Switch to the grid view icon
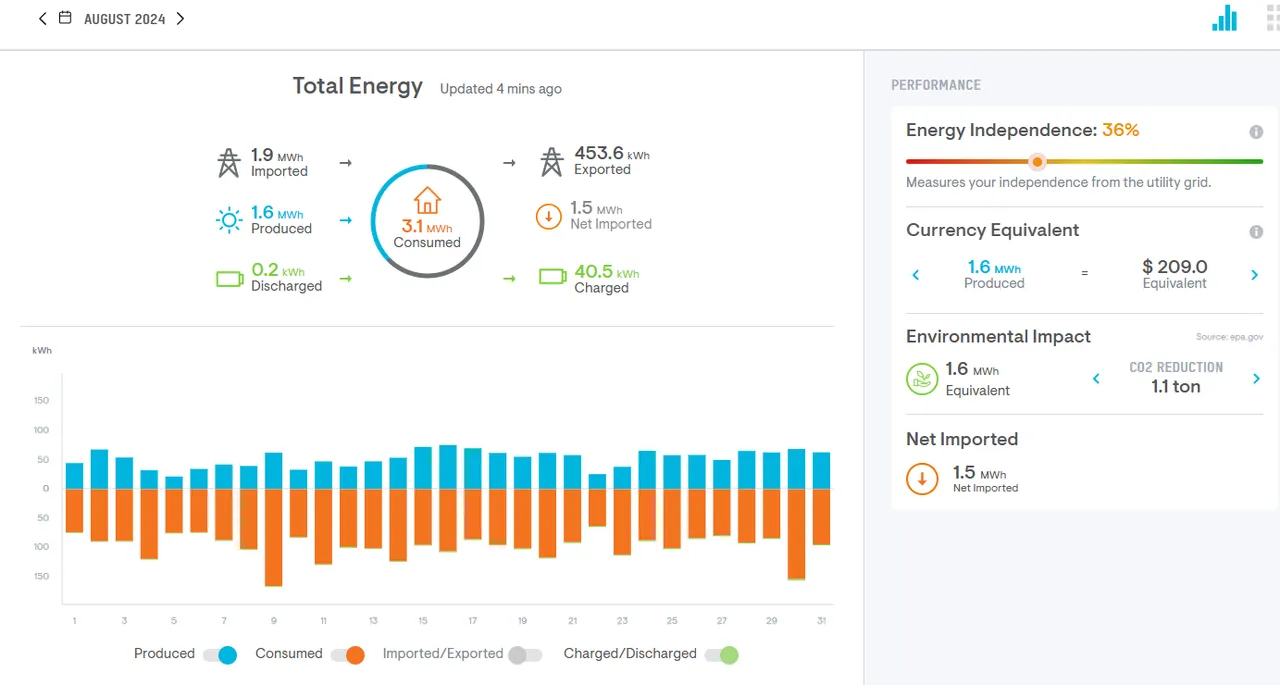The image size is (1280, 685). coord(1273,18)
